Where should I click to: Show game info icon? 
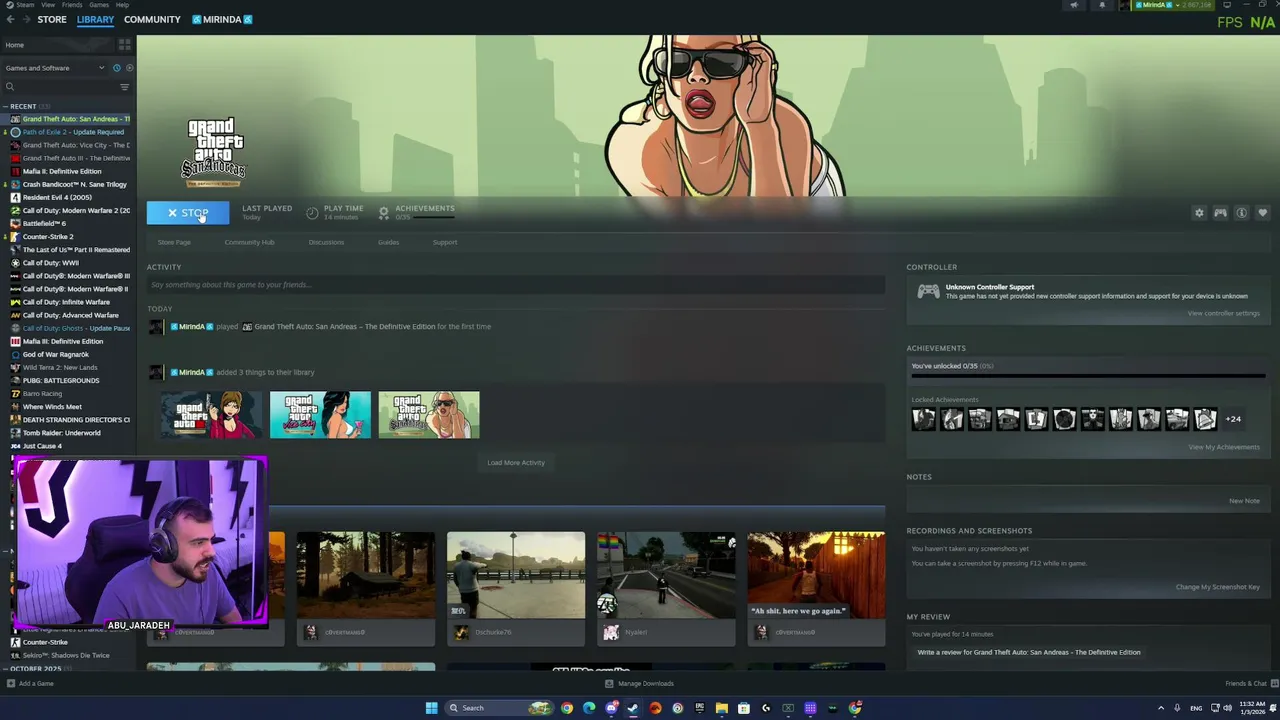click(x=1241, y=213)
